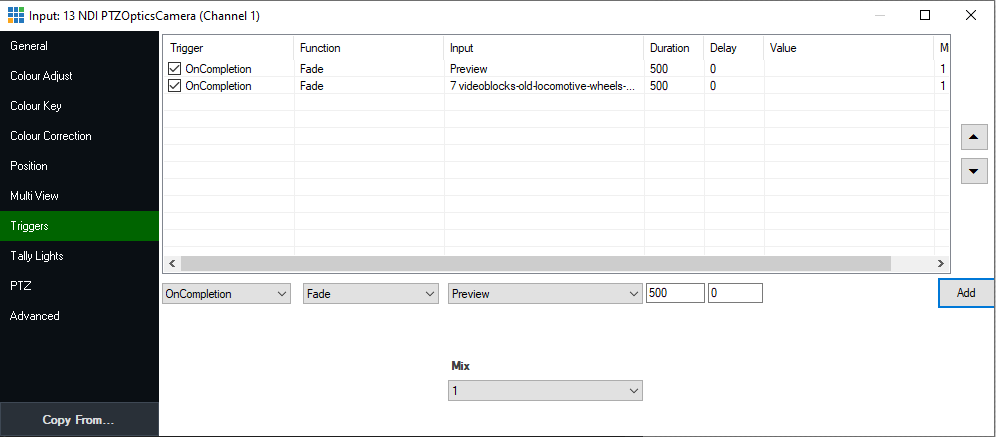Click the Input column header
Screen dimensions: 996x437
click(x=544, y=48)
